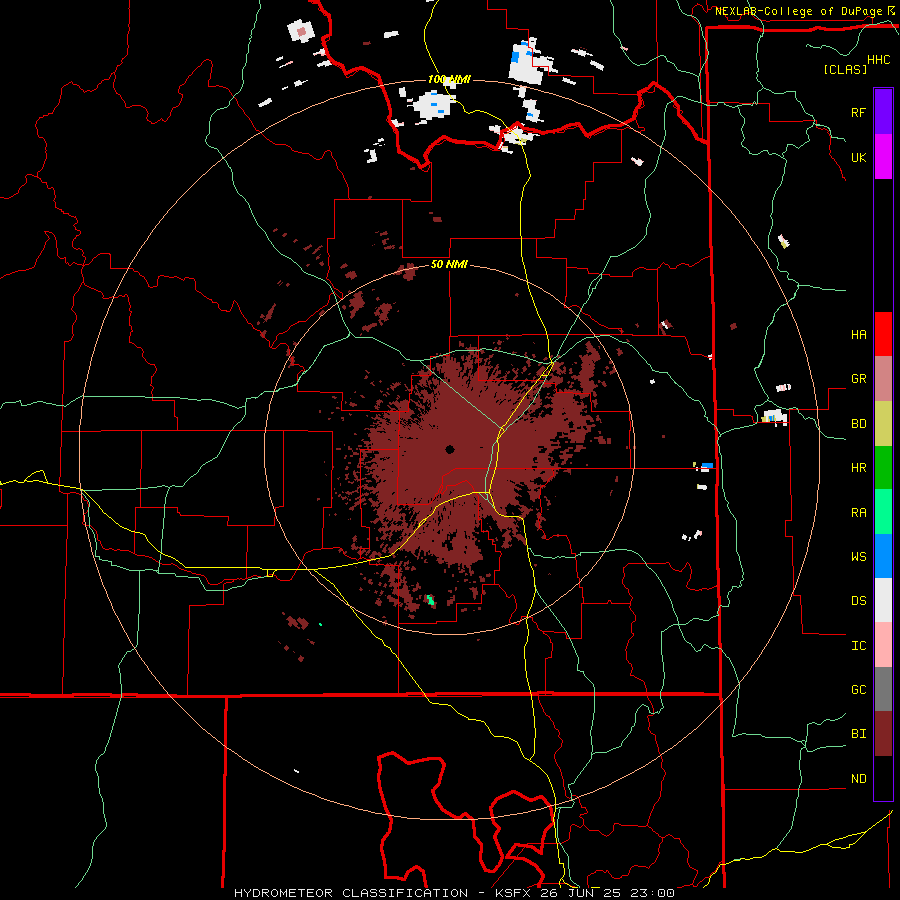Screen dimensions: 900x900
Task: Click the blue WS legend swatch
Action: tap(883, 556)
